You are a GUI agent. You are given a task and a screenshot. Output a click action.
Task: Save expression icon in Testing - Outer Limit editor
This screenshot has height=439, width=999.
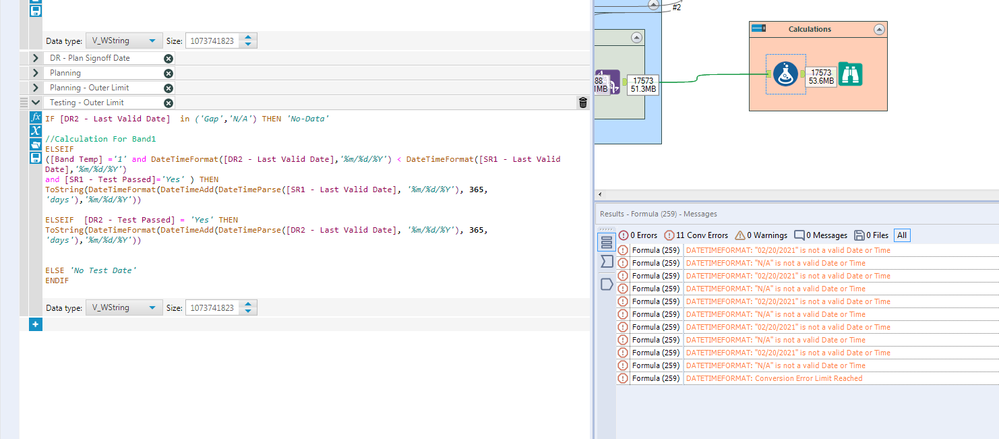[36, 157]
